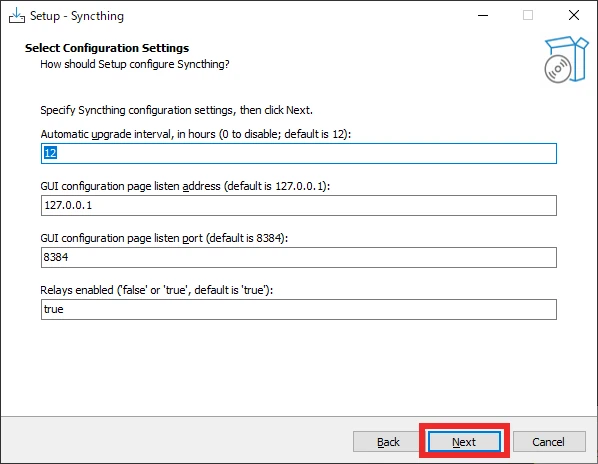Click the 'Setup - Syncthing' title bar text
This screenshot has height=464, width=598.
(x=77, y=16)
